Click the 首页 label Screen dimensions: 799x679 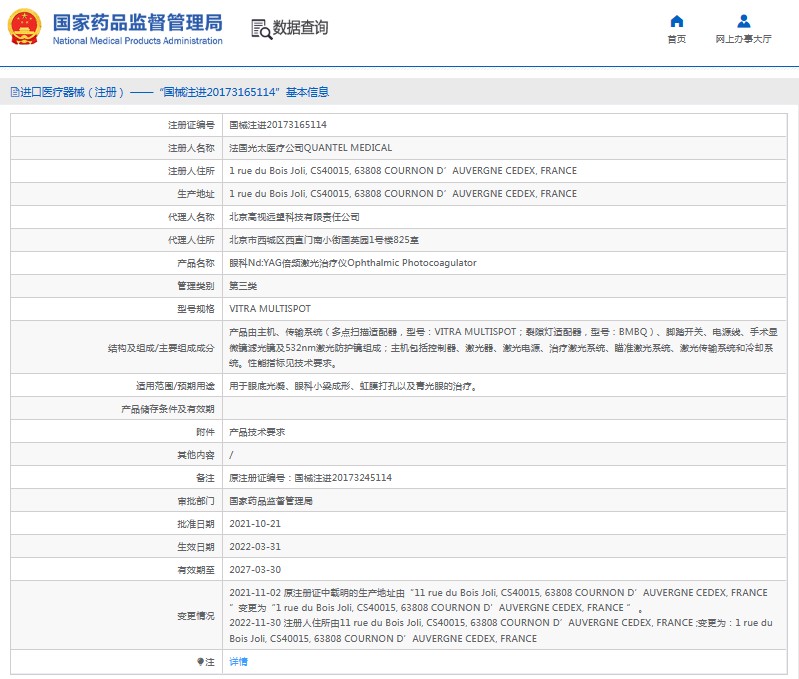tap(677, 39)
